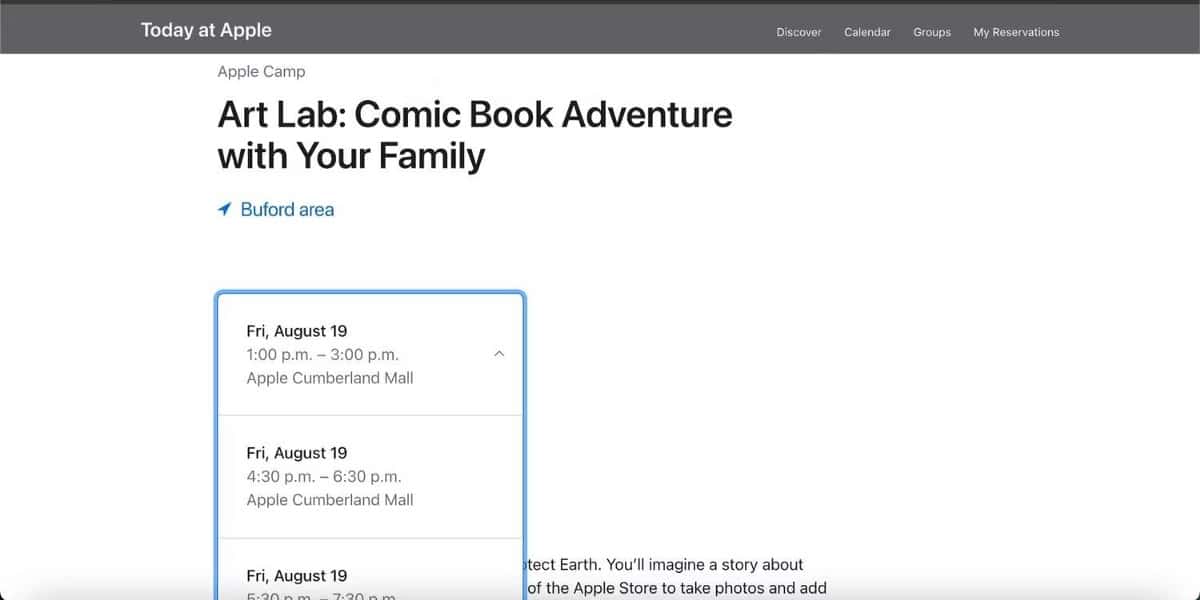Click the Fri, August 19 date in the first card
1200x600 pixels.
pyautogui.click(x=297, y=330)
